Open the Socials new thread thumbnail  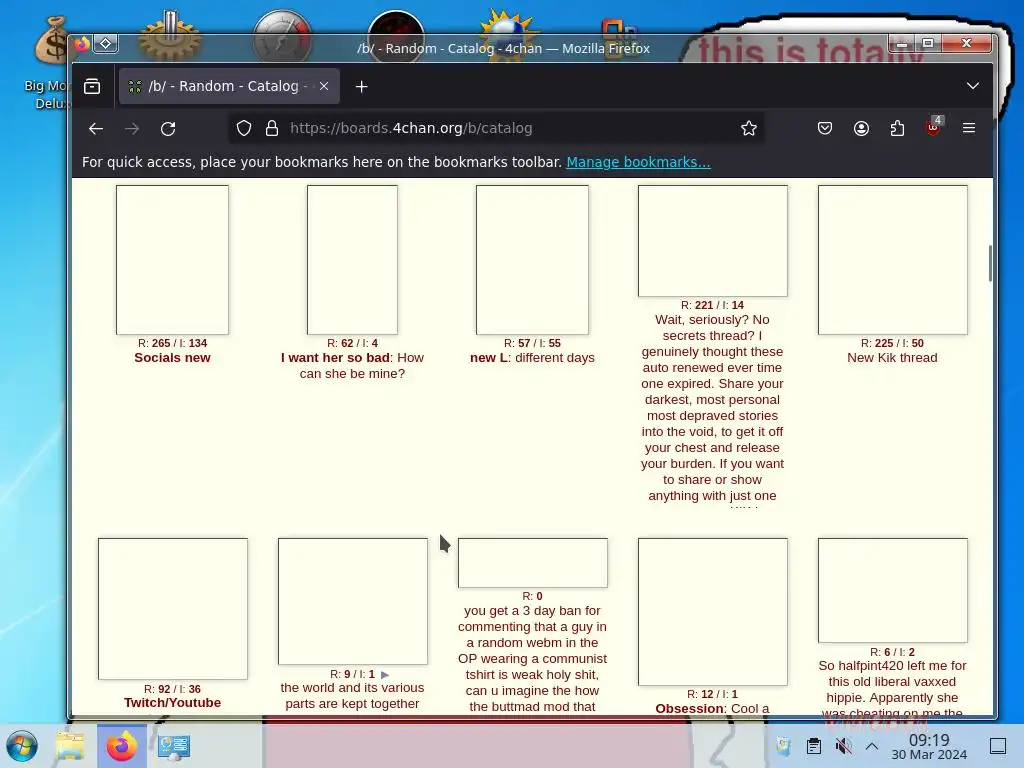click(172, 260)
